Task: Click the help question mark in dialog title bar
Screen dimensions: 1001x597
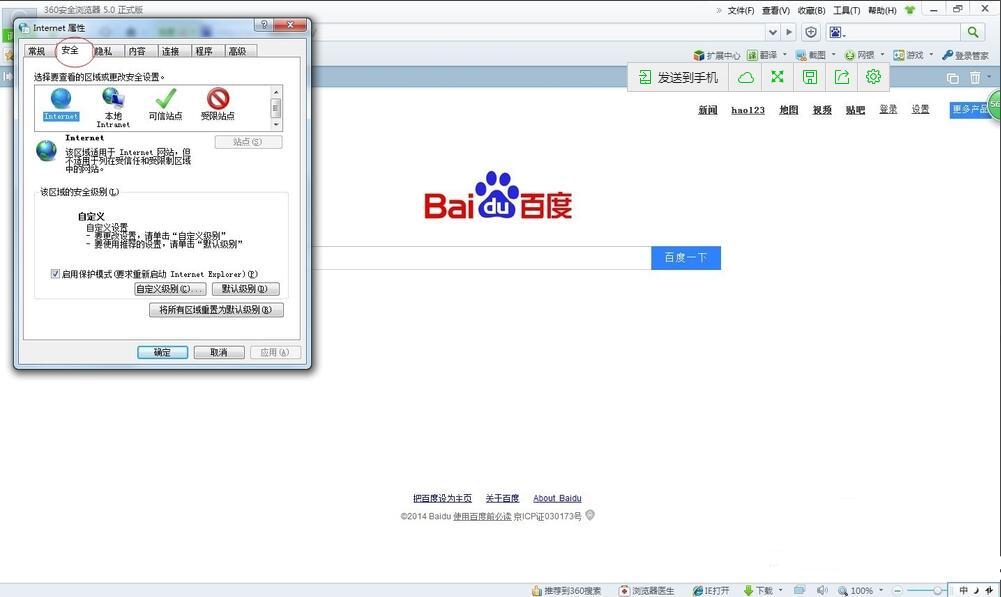Action: pos(264,25)
